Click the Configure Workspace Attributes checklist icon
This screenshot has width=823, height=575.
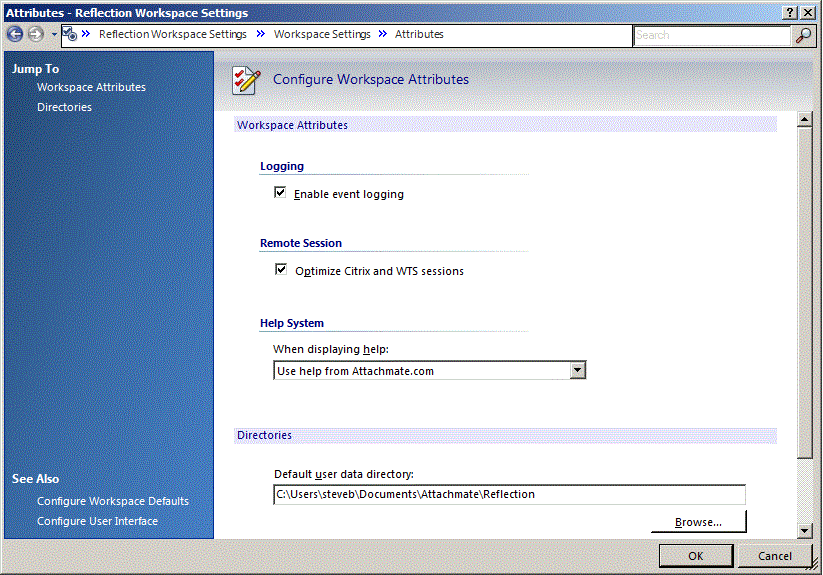coord(246,80)
